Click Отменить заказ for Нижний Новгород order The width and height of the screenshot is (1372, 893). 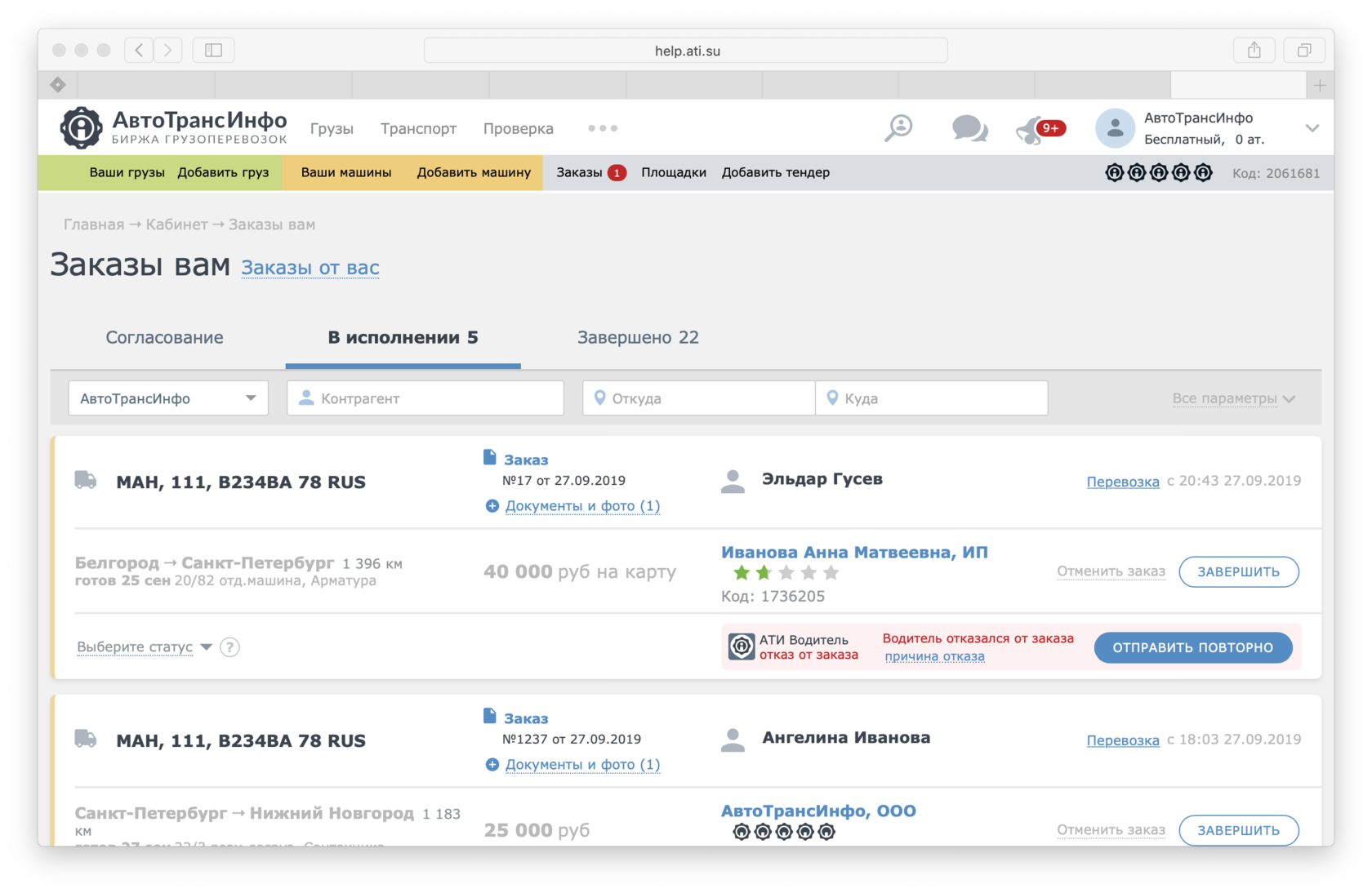1111,830
